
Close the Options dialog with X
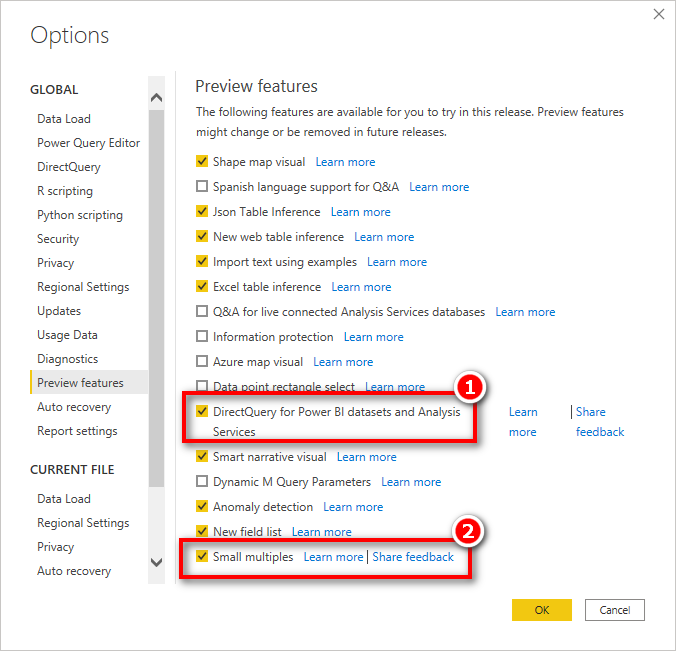tap(658, 14)
